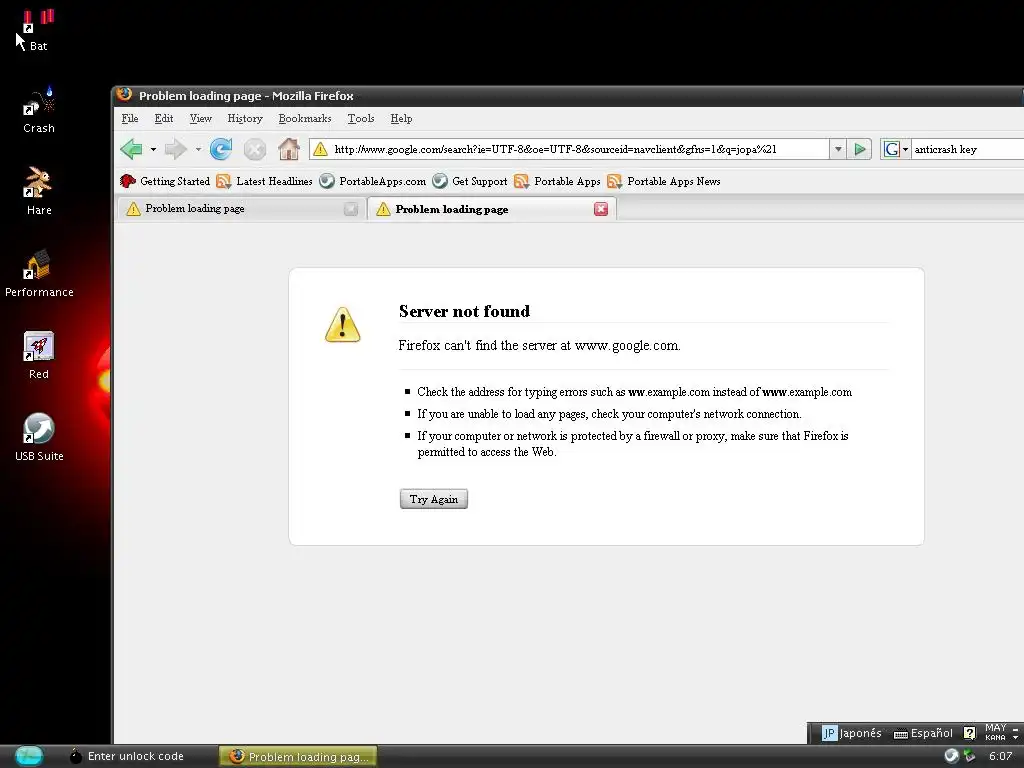The width and height of the screenshot is (1024, 768).
Task: Launch the Red rocket shortcut
Action: coord(39,355)
